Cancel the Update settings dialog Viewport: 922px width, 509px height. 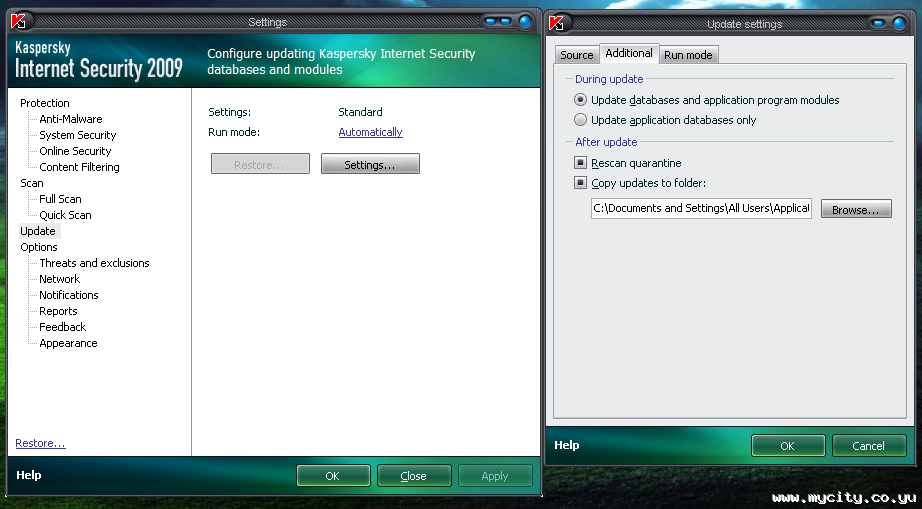[868, 446]
